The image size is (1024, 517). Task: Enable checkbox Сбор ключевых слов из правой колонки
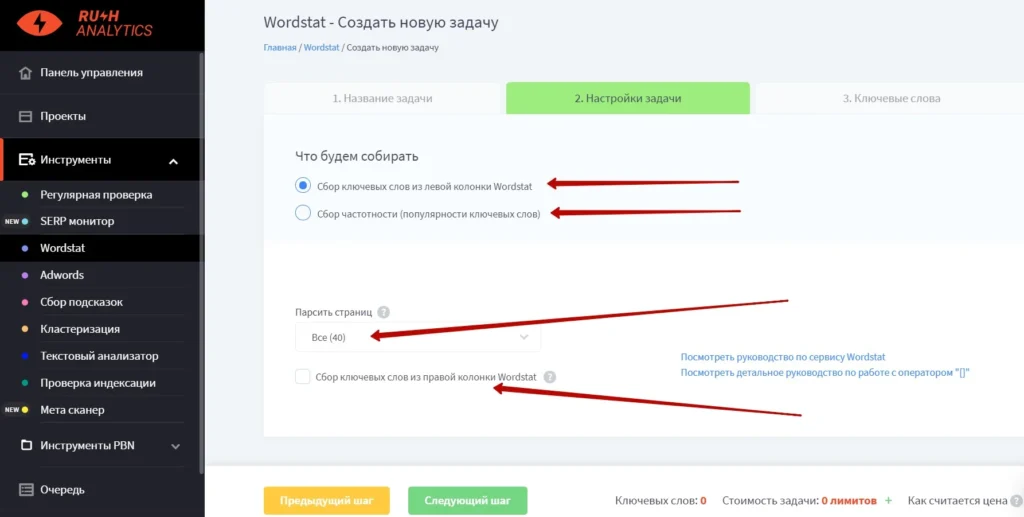[x=302, y=377]
